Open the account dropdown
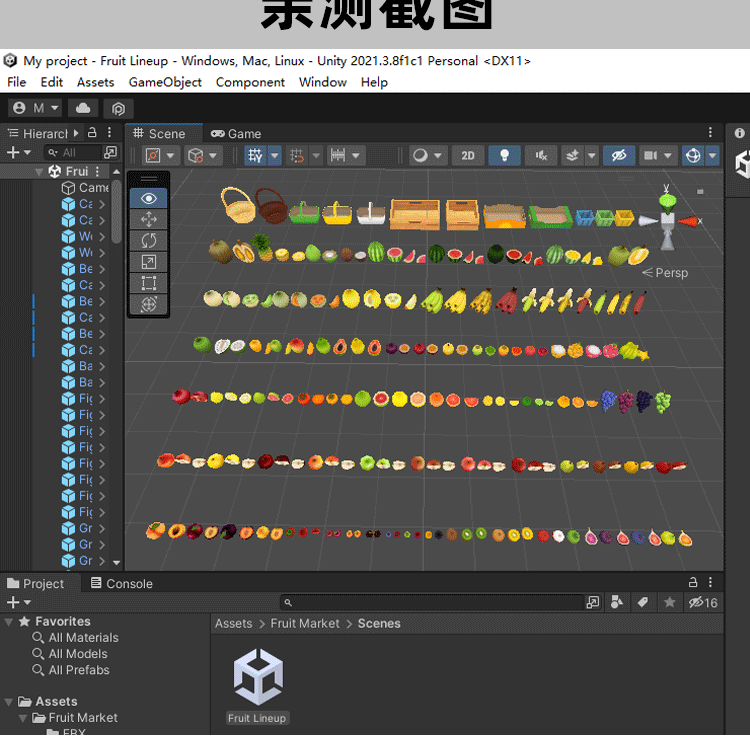The width and height of the screenshot is (750, 746). coord(36,108)
